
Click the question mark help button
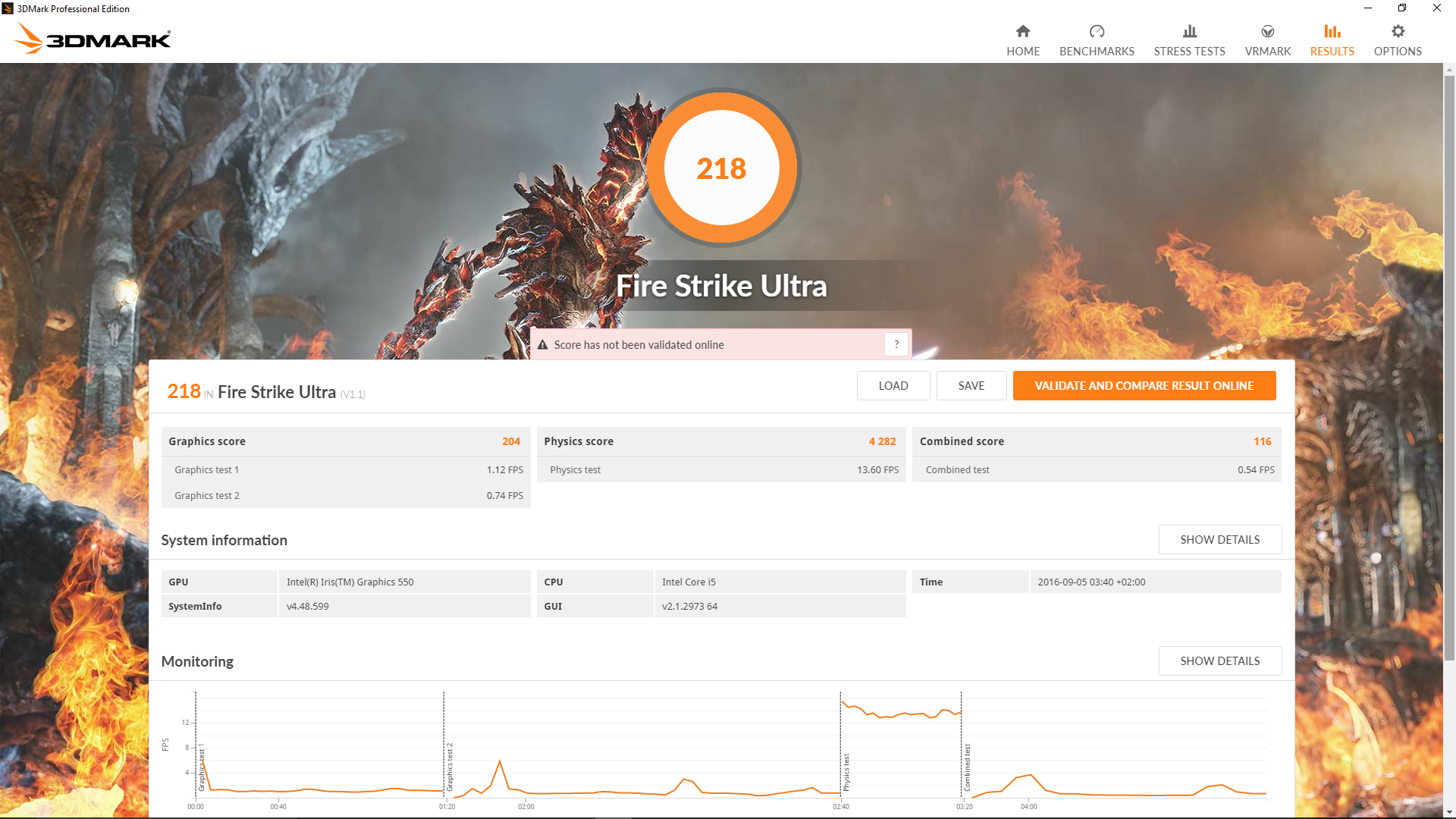point(896,344)
